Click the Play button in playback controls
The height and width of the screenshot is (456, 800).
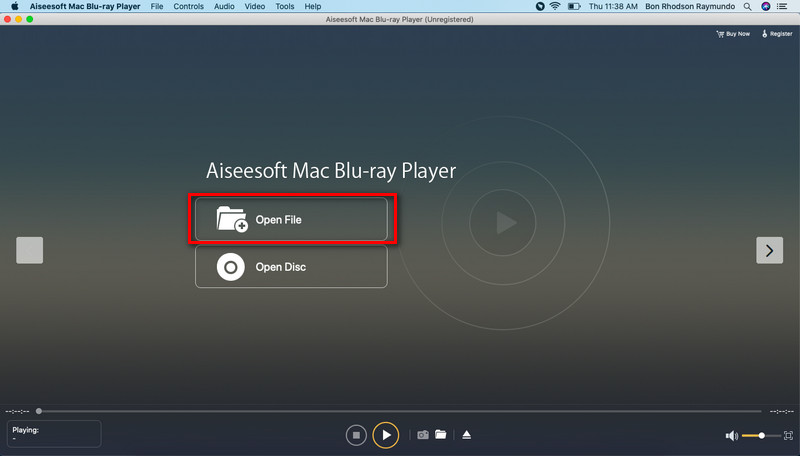385,435
